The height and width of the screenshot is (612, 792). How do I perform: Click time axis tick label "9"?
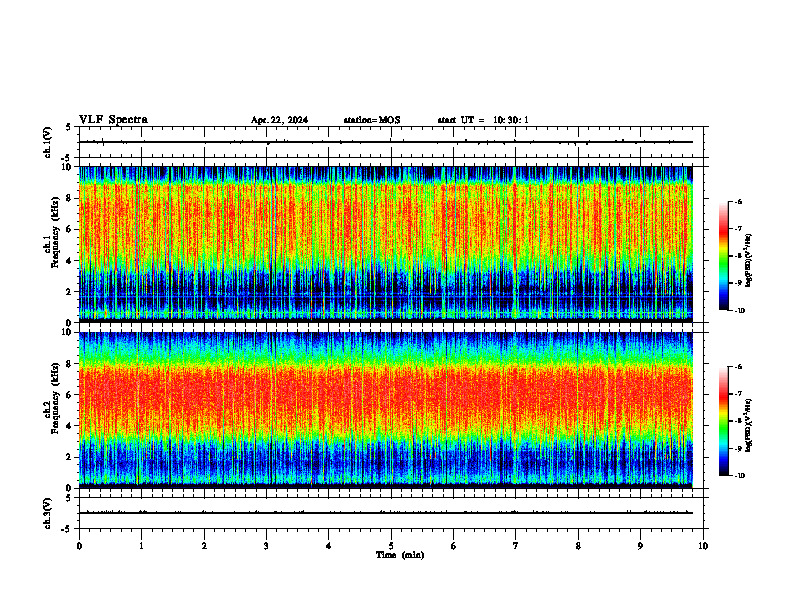click(x=640, y=546)
